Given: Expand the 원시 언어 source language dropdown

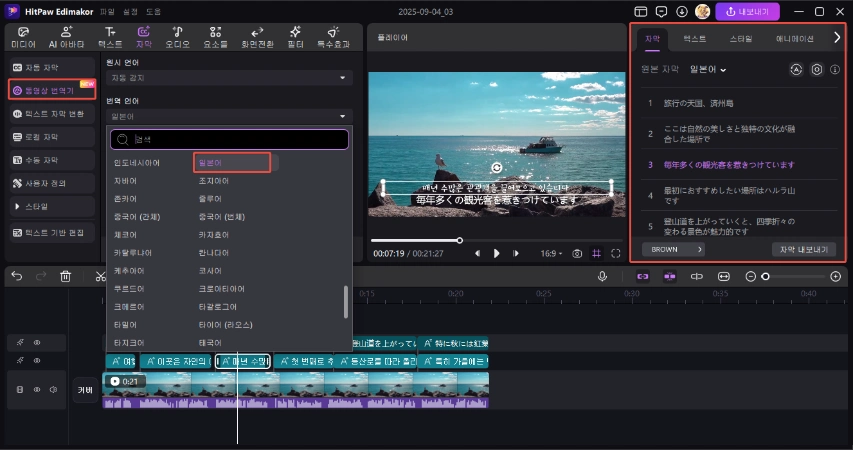Looking at the screenshot, I should 230,77.
